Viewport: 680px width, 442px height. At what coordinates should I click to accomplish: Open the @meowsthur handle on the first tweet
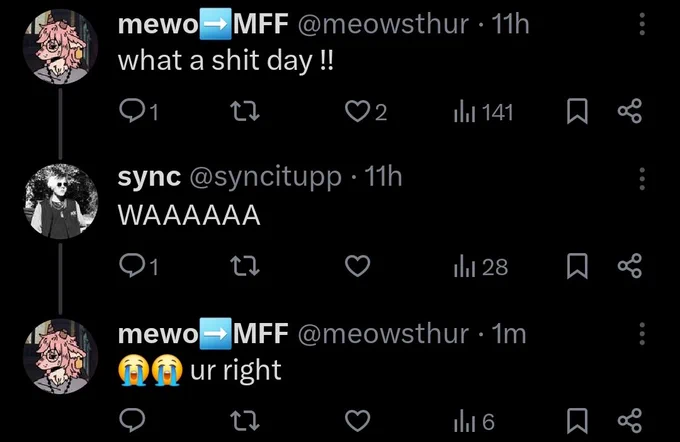tap(383, 24)
